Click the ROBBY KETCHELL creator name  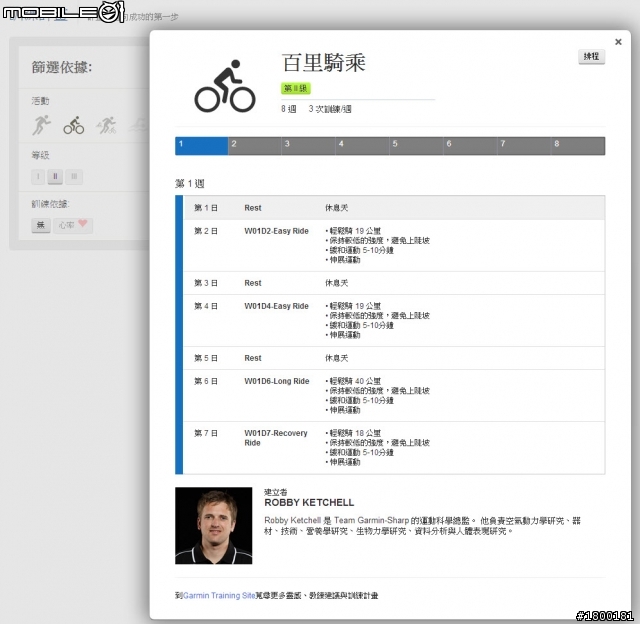click(x=309, y=502)
